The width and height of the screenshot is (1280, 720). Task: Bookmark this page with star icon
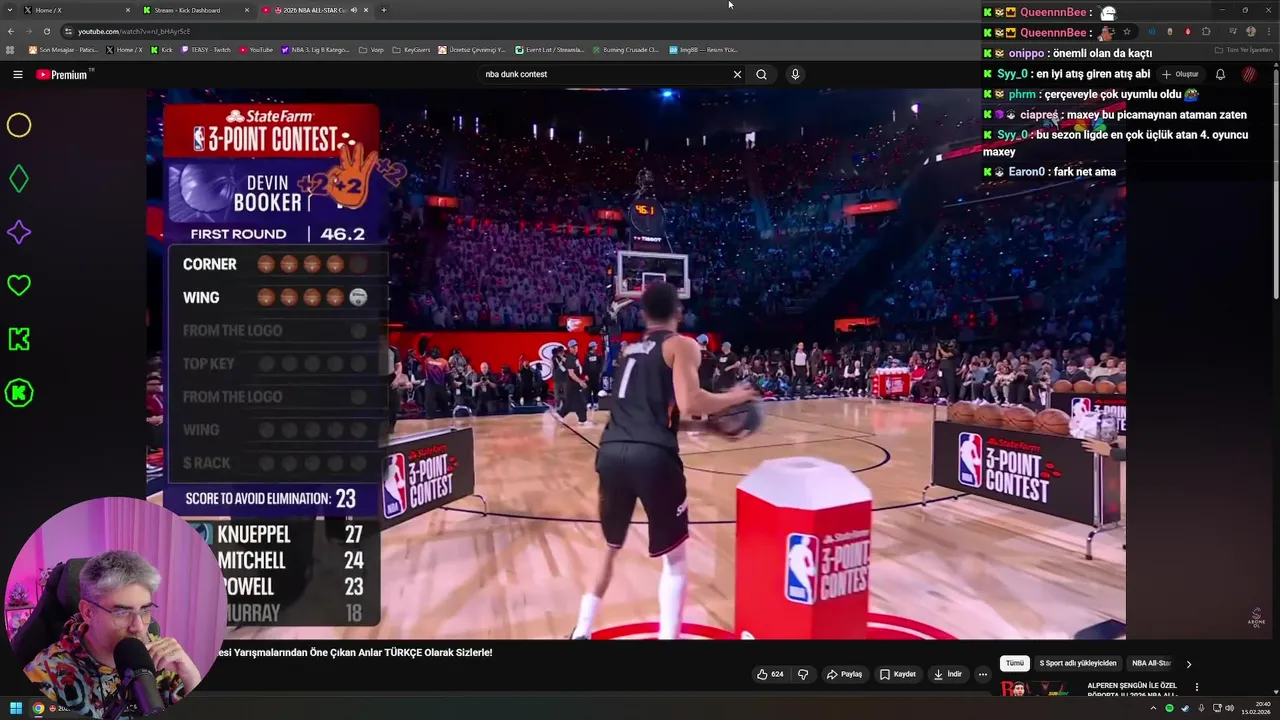pos(1126,31)
